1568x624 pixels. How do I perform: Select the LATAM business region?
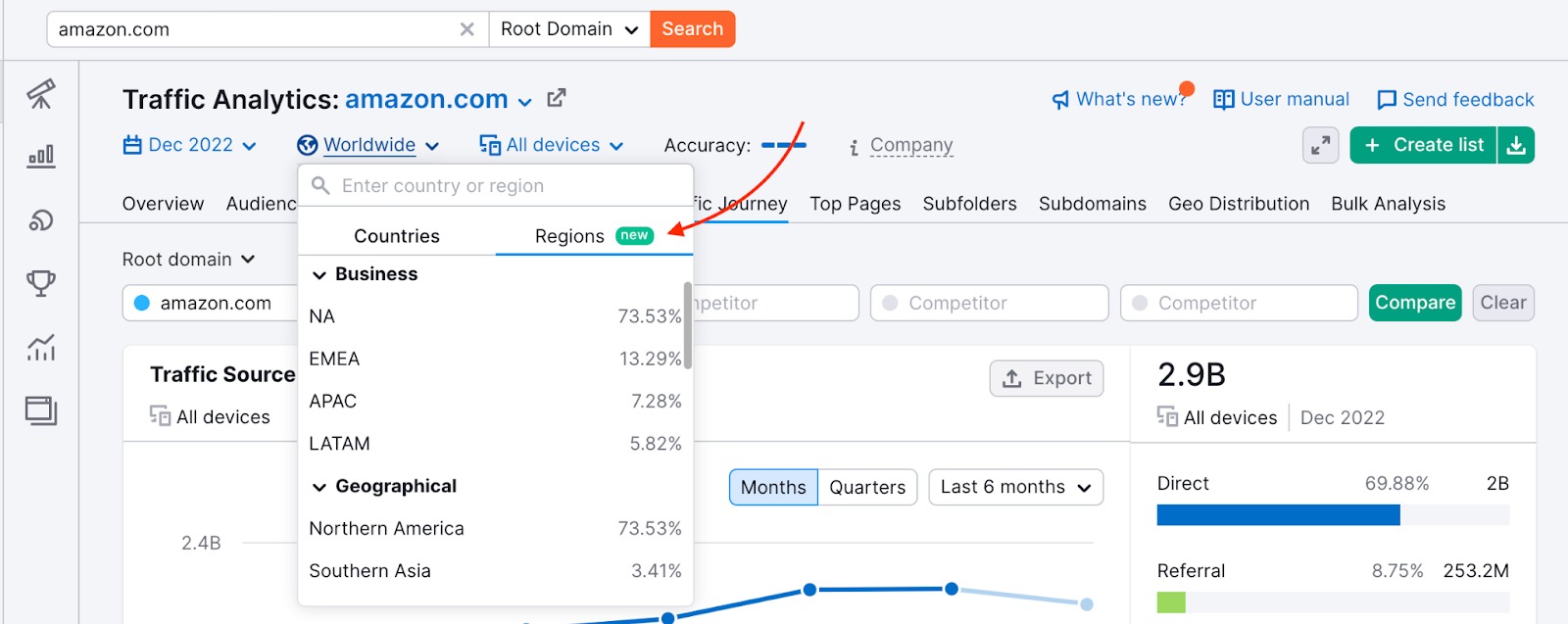tap(495, 443)
